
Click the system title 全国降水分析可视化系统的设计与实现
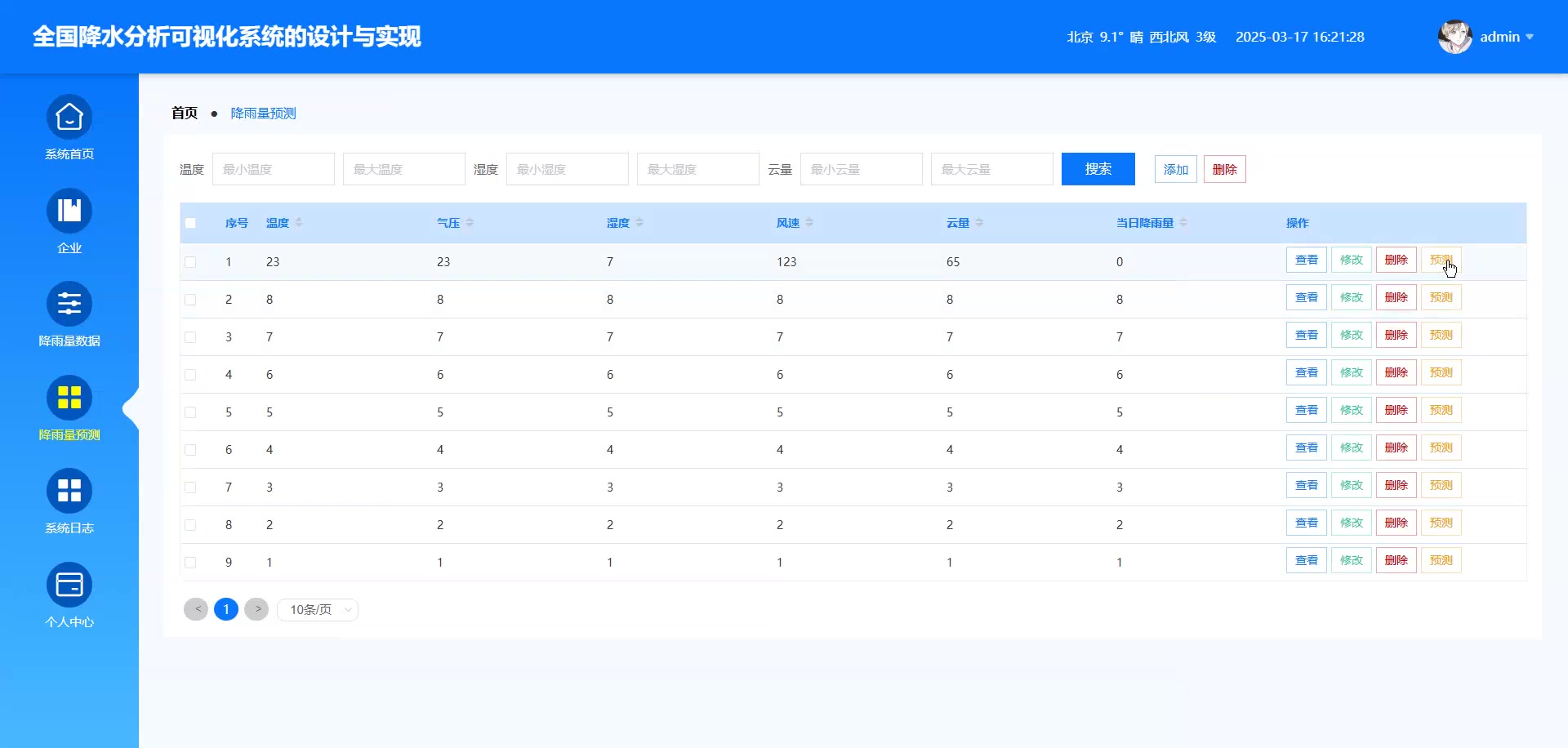click(x=227, y=37)
